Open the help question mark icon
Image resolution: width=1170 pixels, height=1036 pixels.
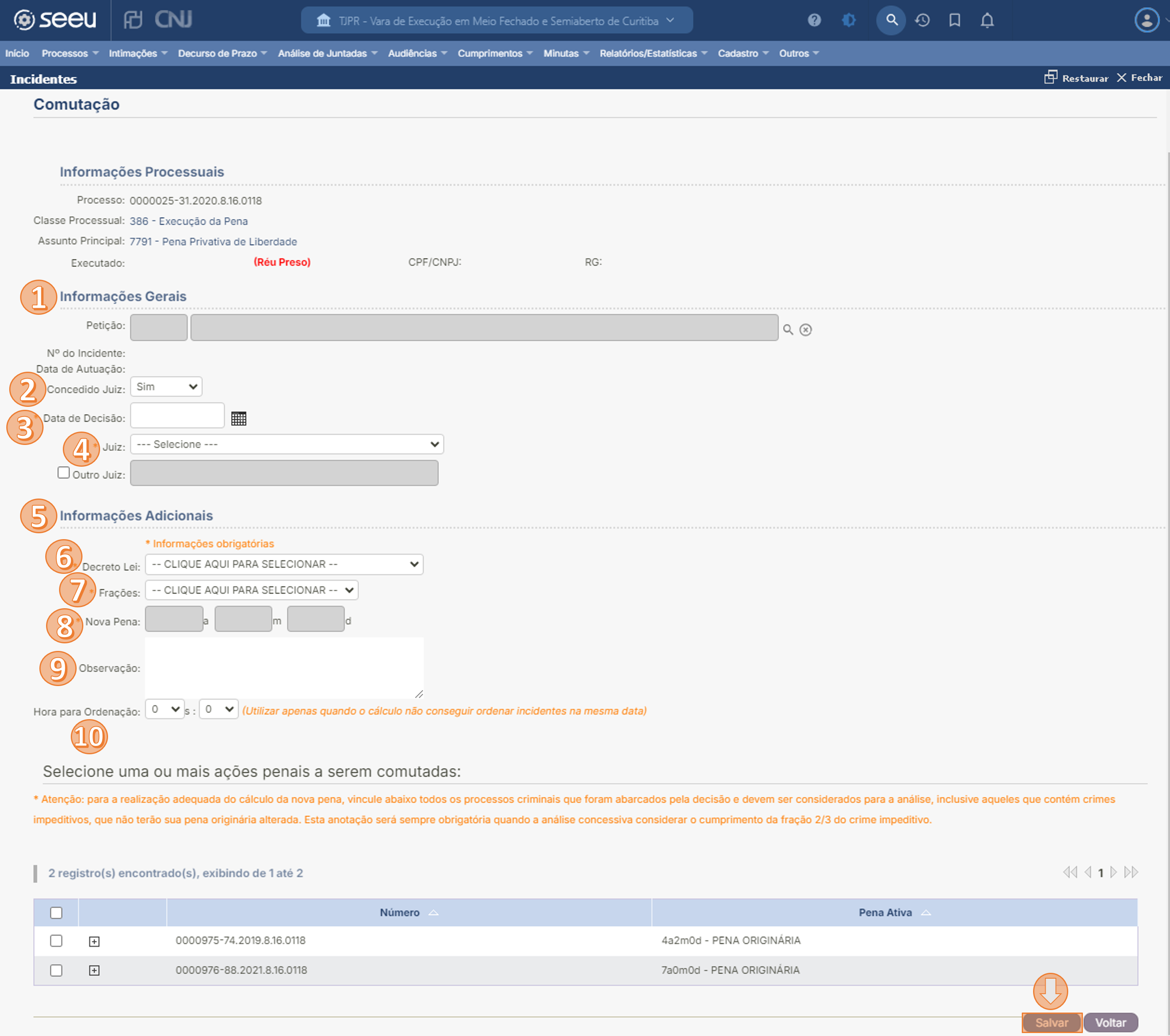pos(814,21)
